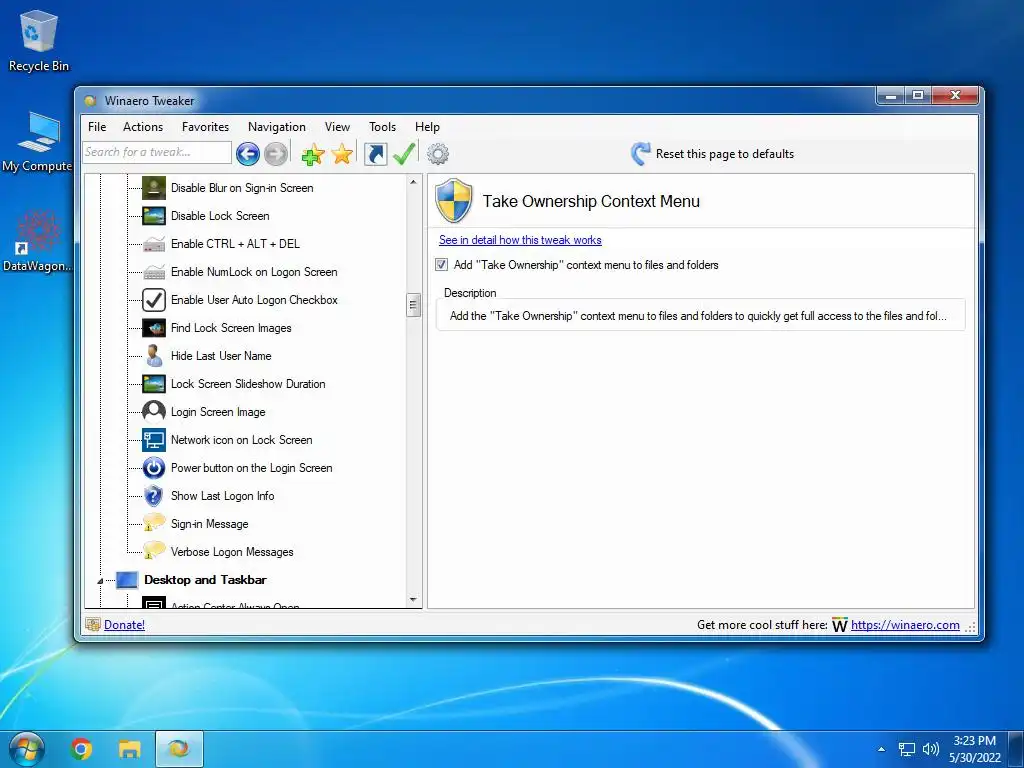Open Chrome from the taskbar

82,748
